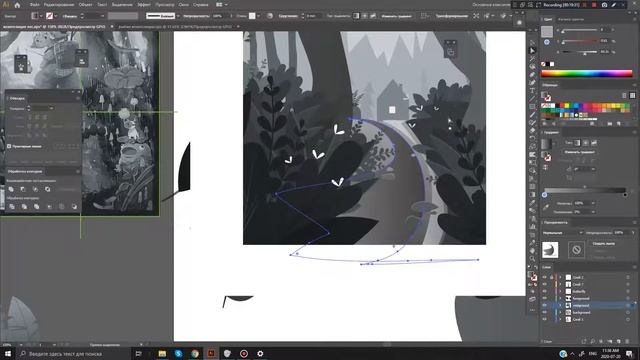Viewport: 640px width, 360px height.
Task: Expand the midground layer
Action: [x=560, y=305]
